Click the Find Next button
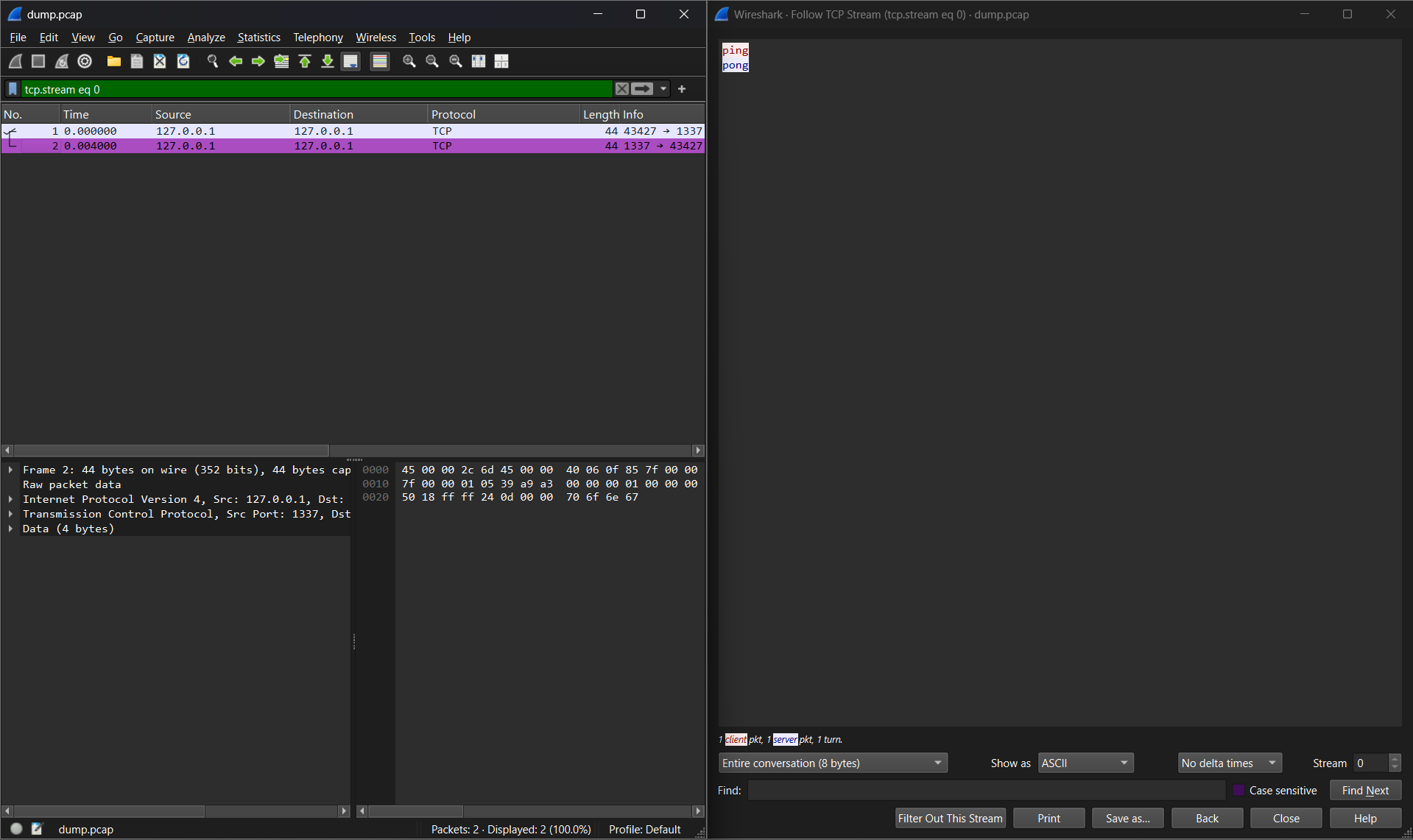This screenshot has height=840, width=1413. (x=1365, y=791)
